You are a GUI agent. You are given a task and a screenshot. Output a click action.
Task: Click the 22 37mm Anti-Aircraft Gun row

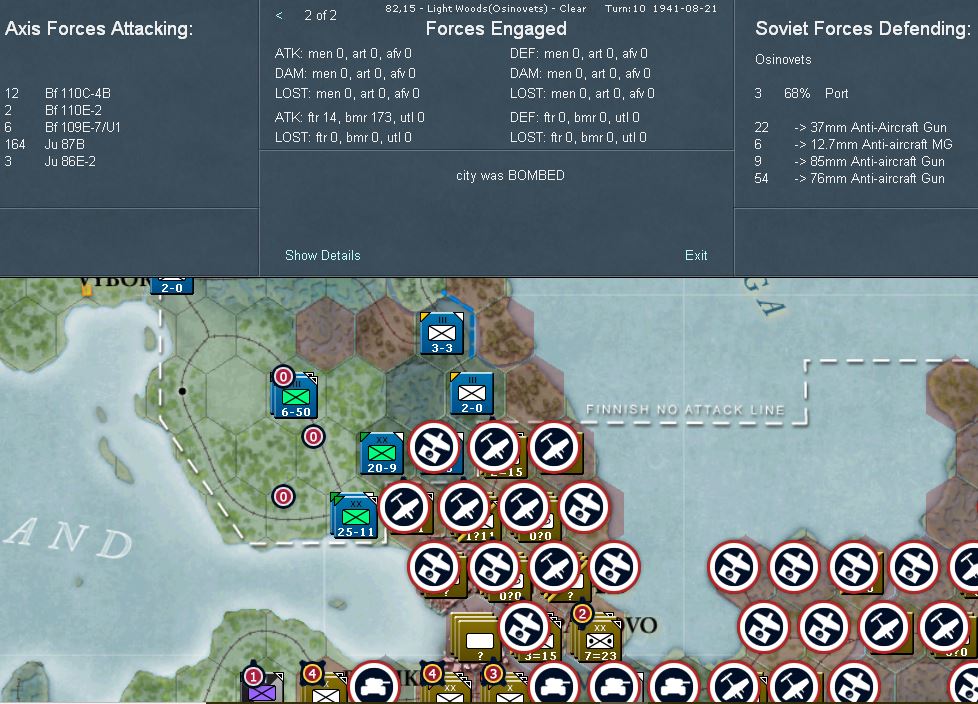(851, 127)
